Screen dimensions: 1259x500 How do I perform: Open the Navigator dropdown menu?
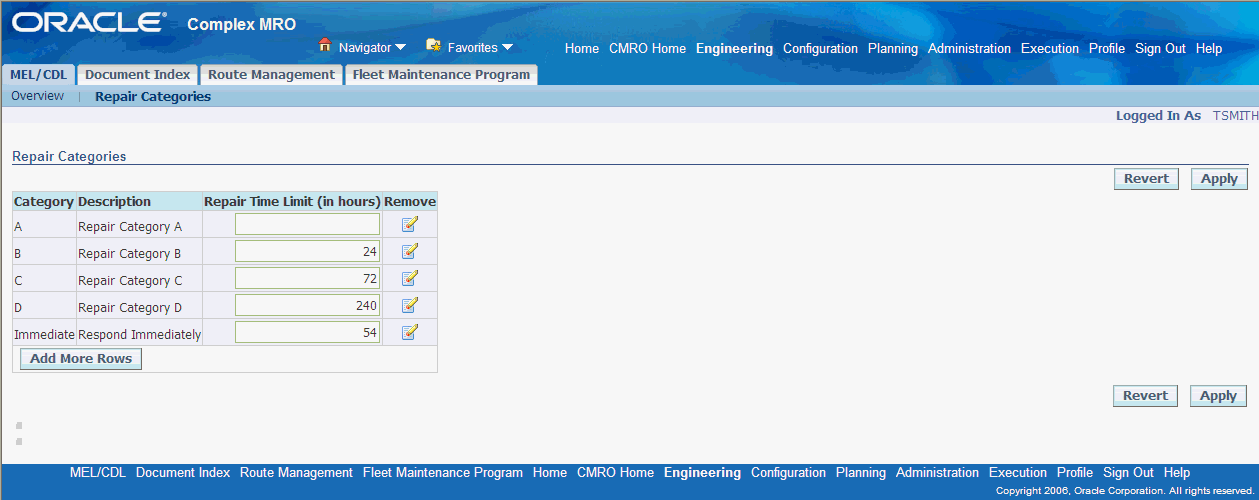372,47
